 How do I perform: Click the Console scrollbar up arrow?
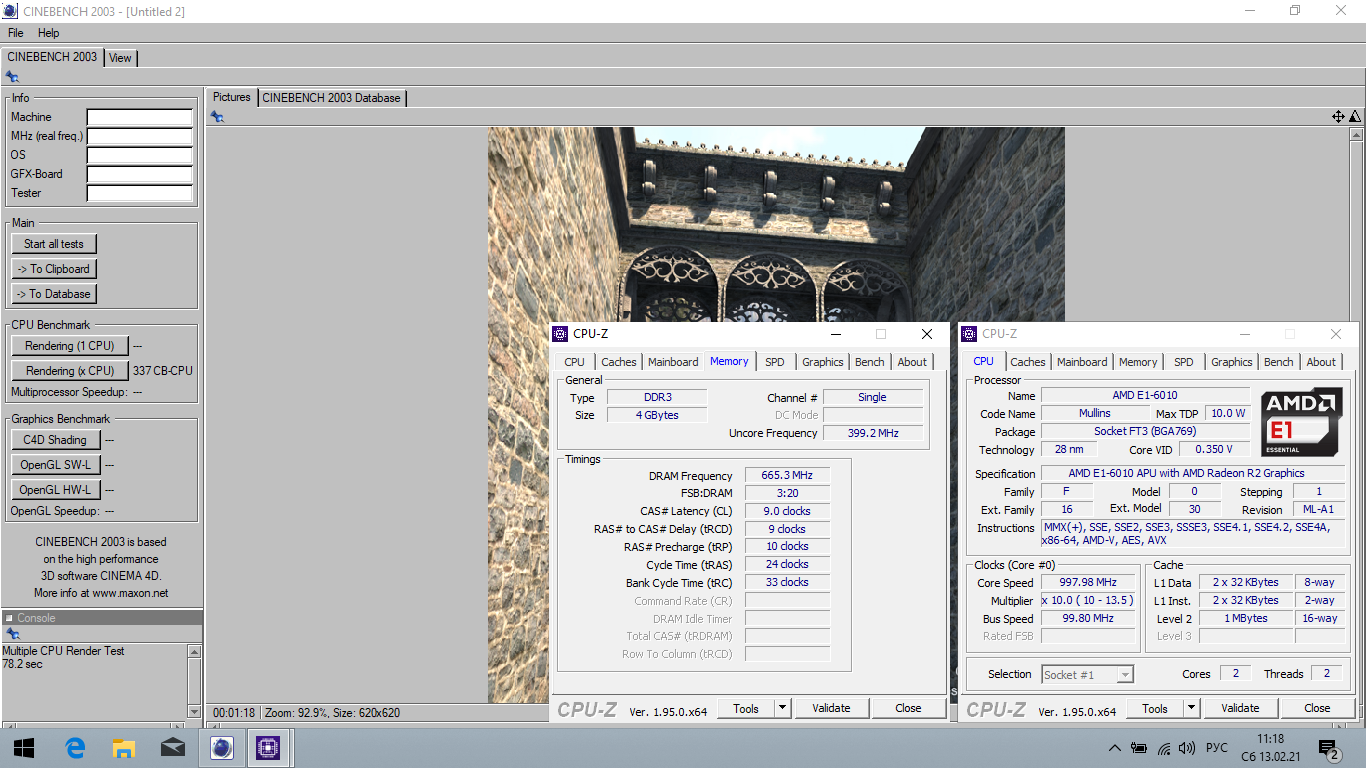click(194, 651)
